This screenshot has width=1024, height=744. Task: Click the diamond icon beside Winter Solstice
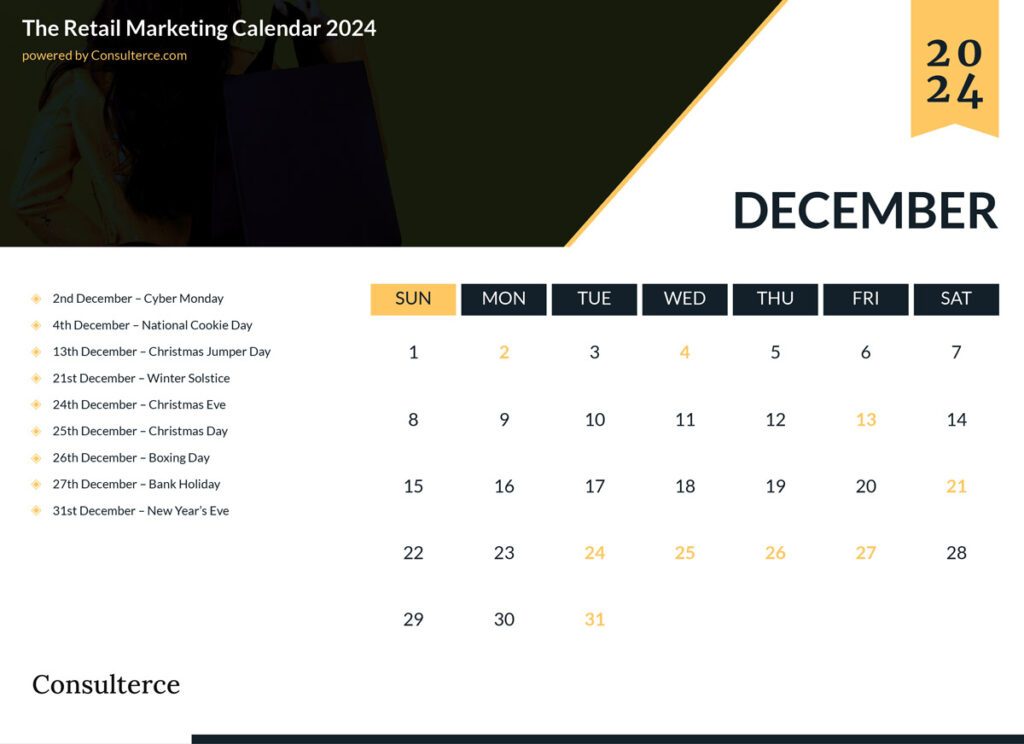pos(36,378)
